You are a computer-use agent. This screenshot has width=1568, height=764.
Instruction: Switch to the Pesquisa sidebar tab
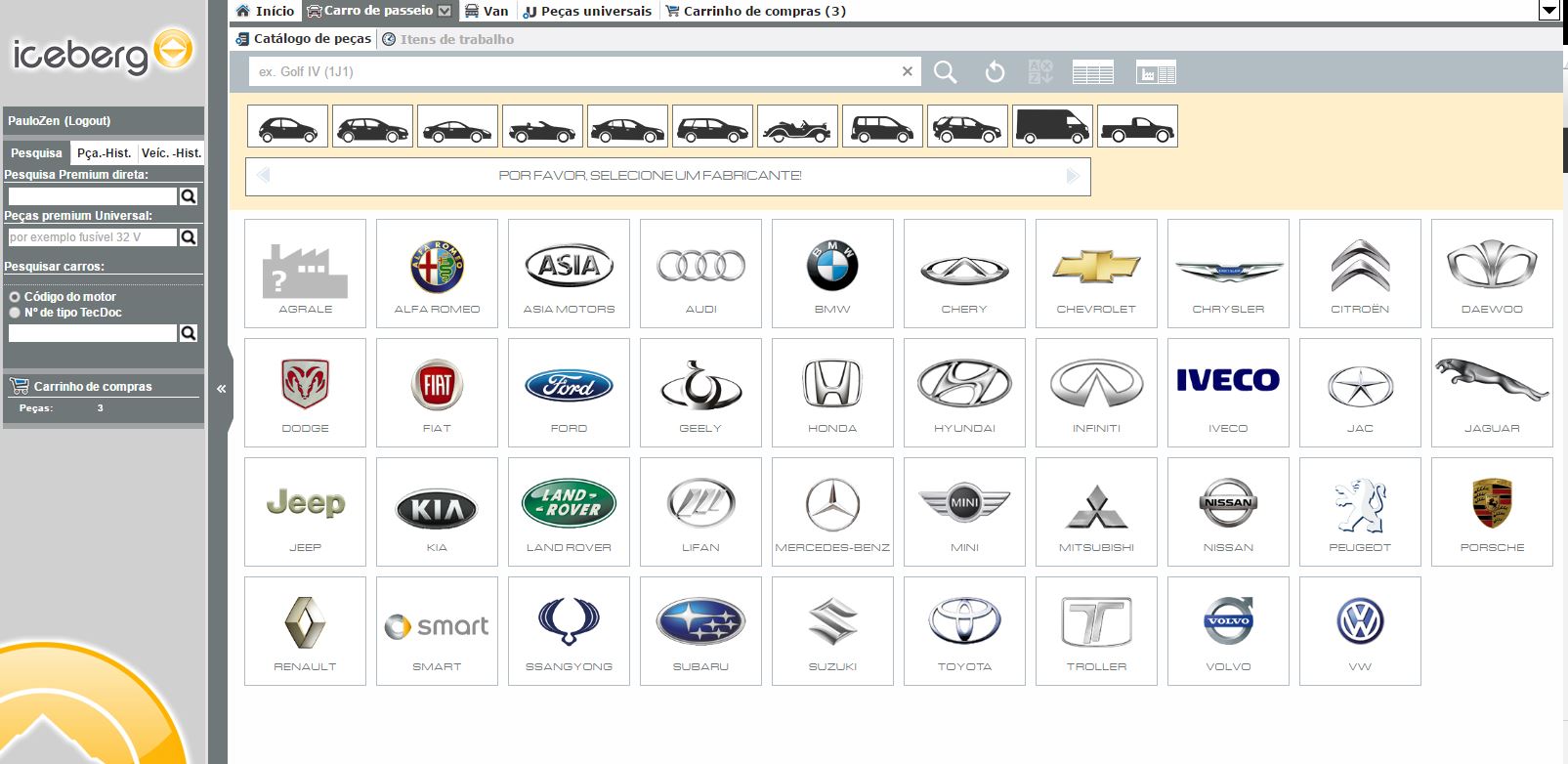point(36,153)
